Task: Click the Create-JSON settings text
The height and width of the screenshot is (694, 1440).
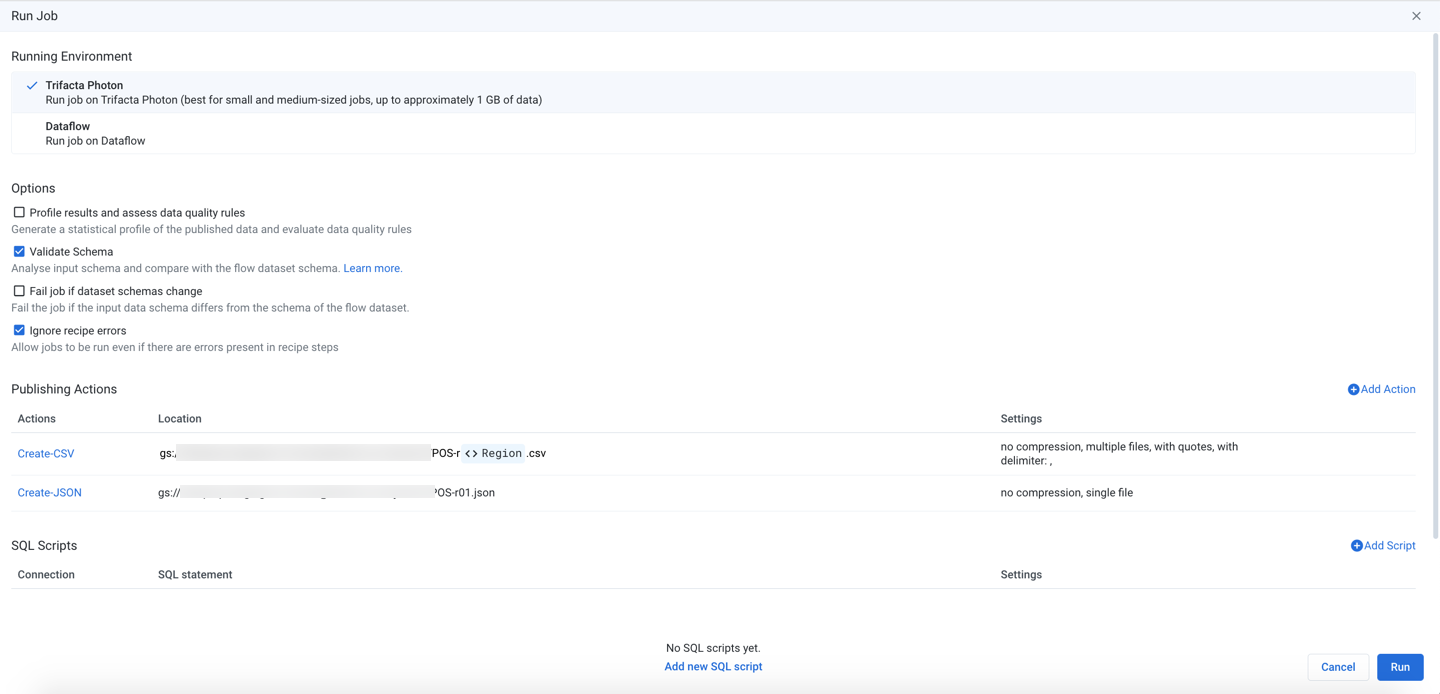Action: point(1066,493)
